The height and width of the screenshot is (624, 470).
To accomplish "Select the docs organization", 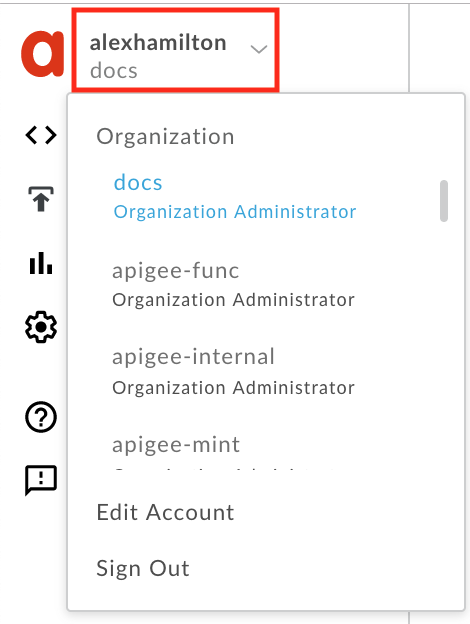I will (138, 183).
